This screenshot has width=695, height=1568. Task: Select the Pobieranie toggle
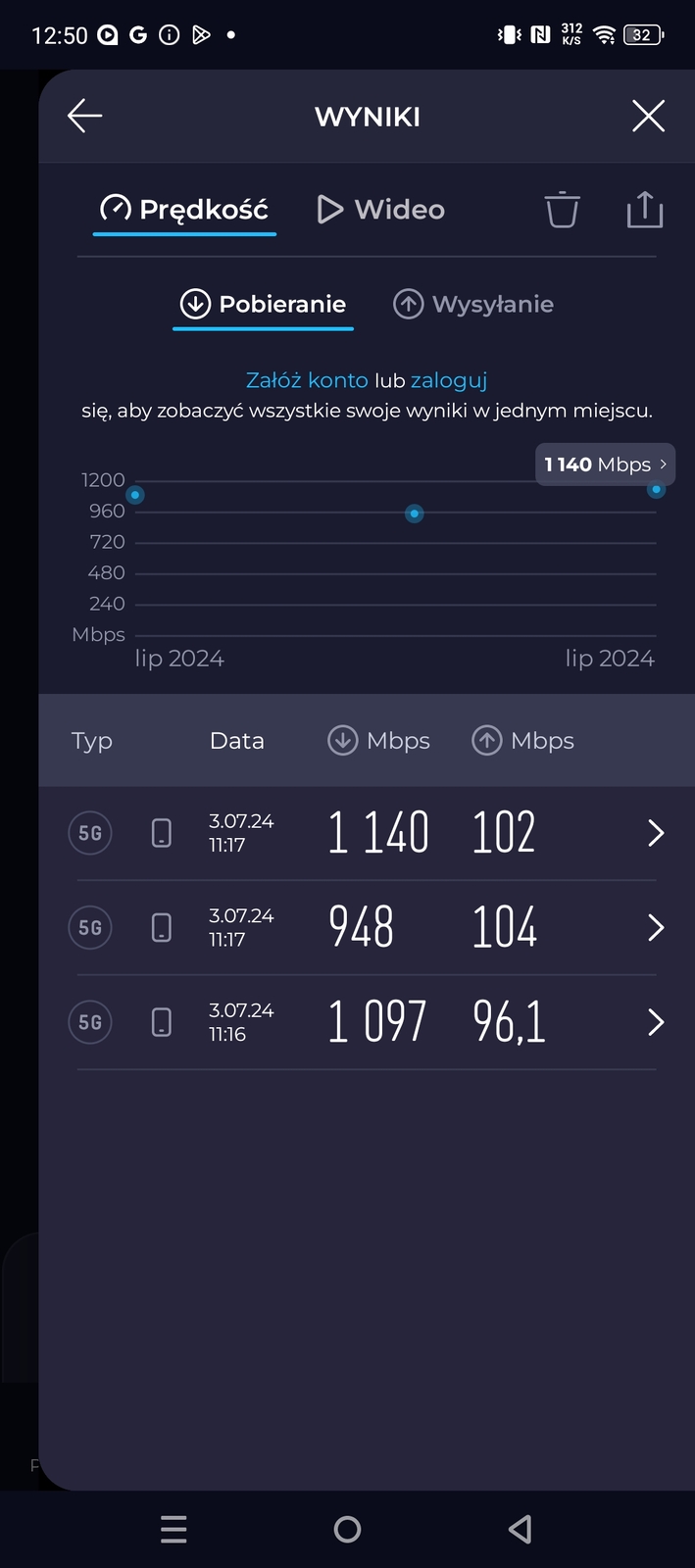coord(263,304)
